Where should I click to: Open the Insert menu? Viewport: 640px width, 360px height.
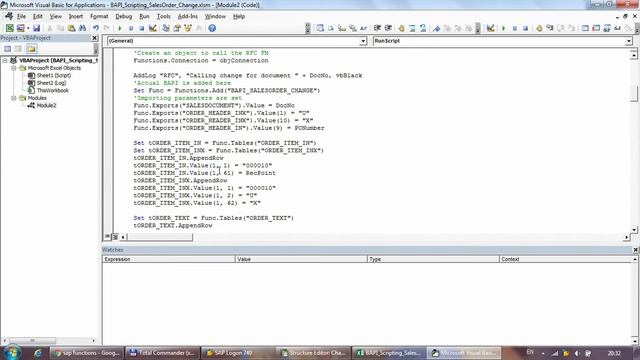click(x=76, y=16)
